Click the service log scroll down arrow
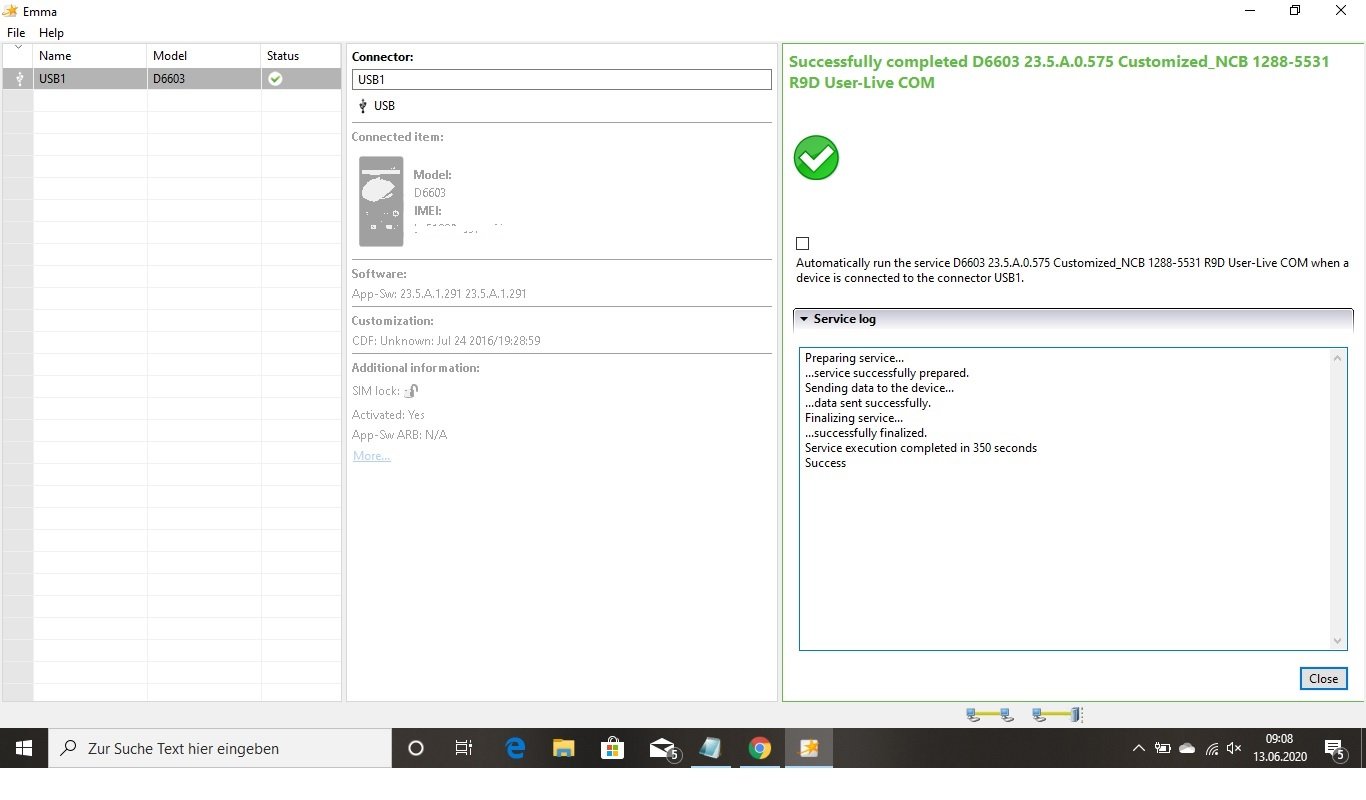Viewport: 1366px width, 800px height. click(1338, 641)
